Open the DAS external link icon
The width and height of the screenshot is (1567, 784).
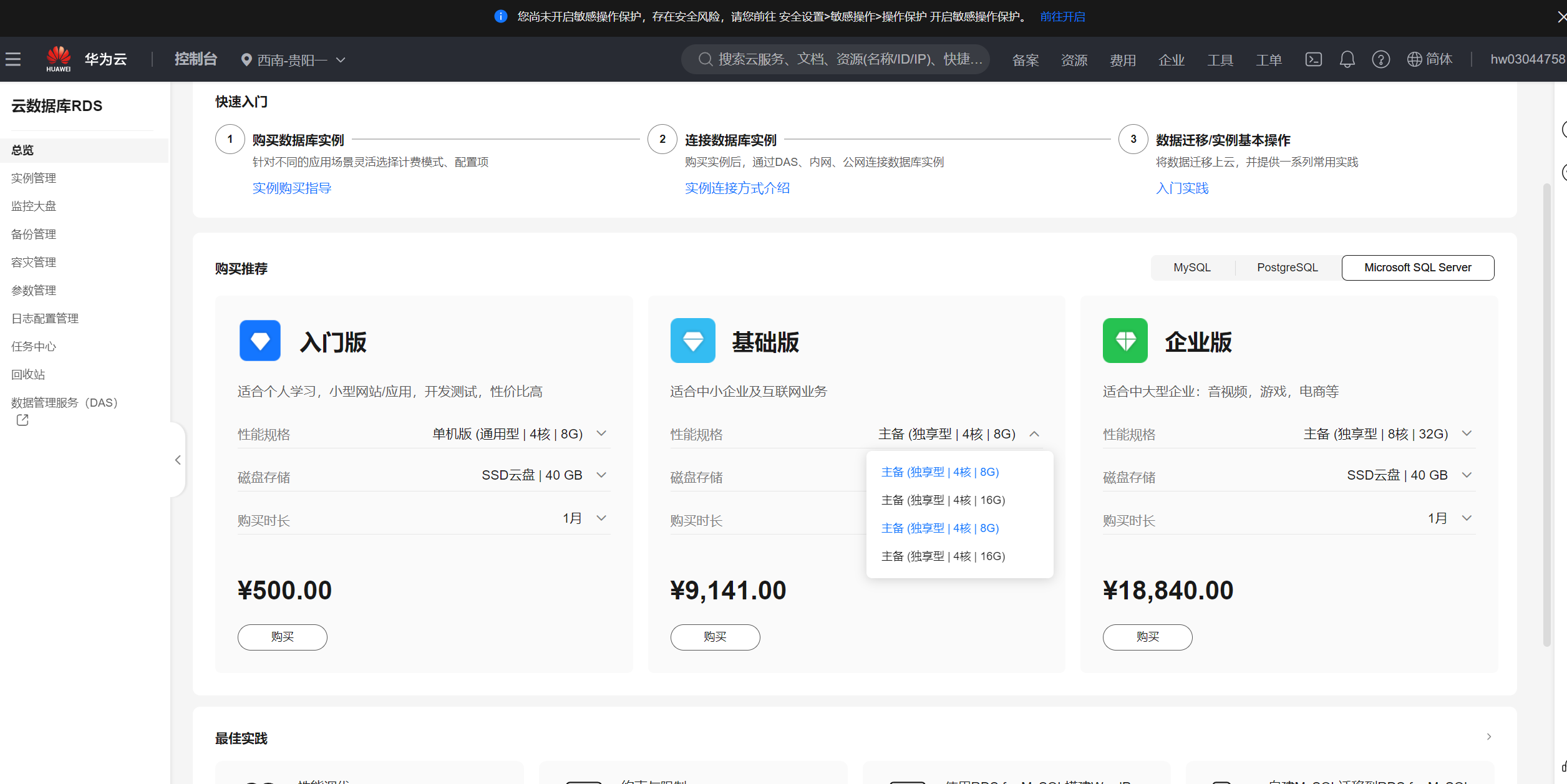tap(22, 420)
